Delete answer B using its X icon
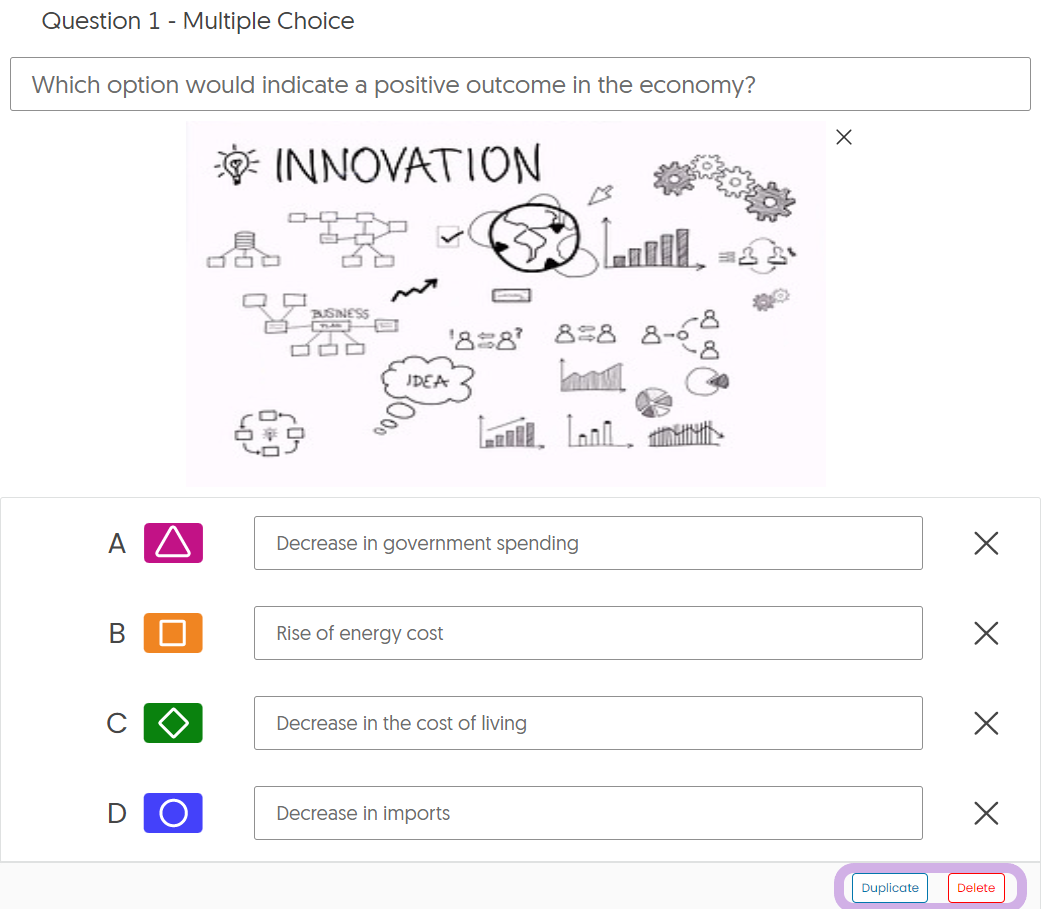Image resolution: width=1041 pixels, height=909 pixels. pos(986,633)
